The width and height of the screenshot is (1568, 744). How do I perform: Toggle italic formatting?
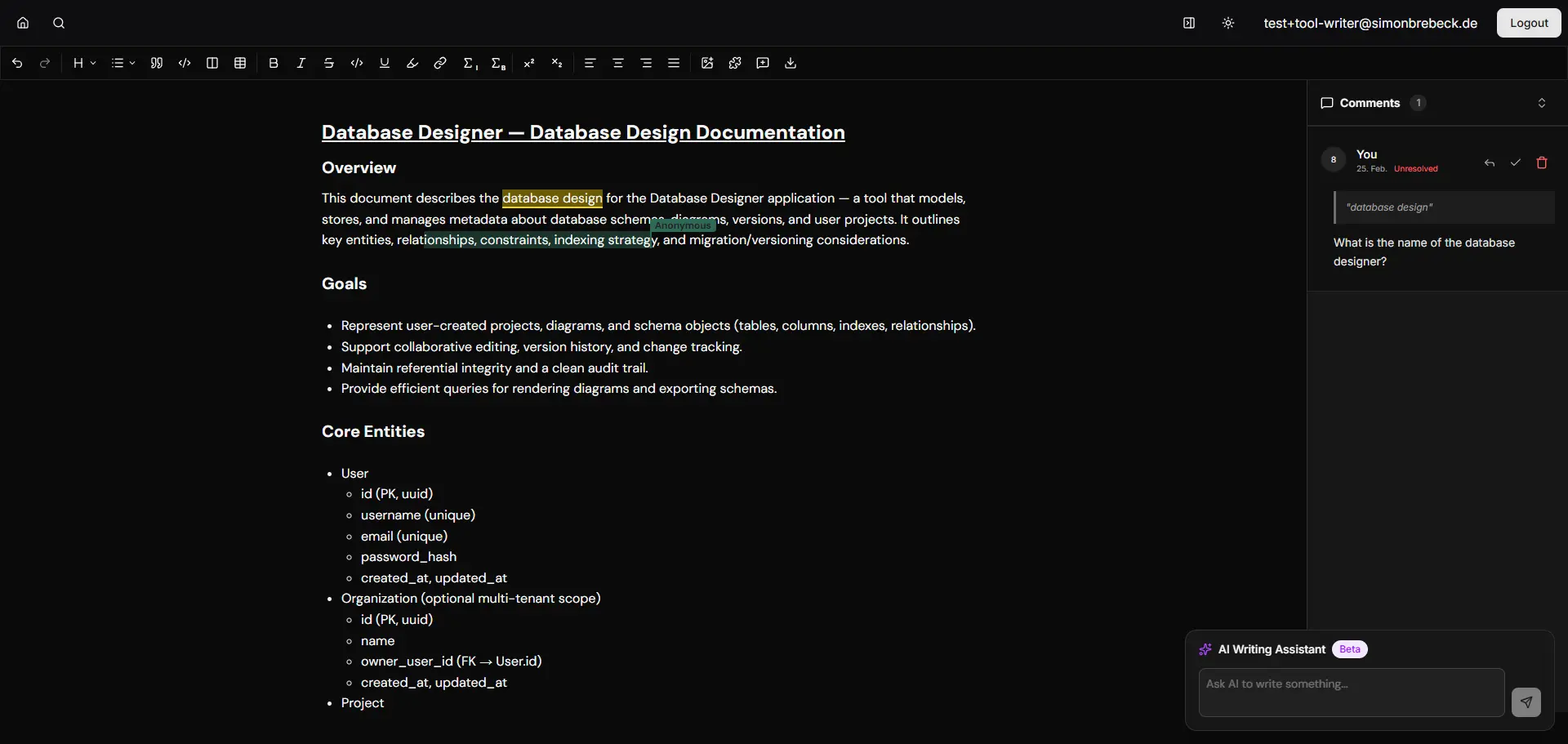301,63
